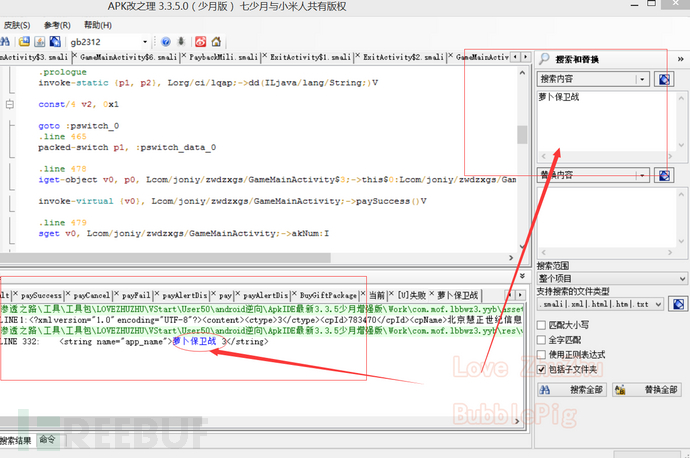This screenshot has height=458, width=690.
Task: Uncheck the 包括子文件夹 checkbox
Action: [542, 369]
